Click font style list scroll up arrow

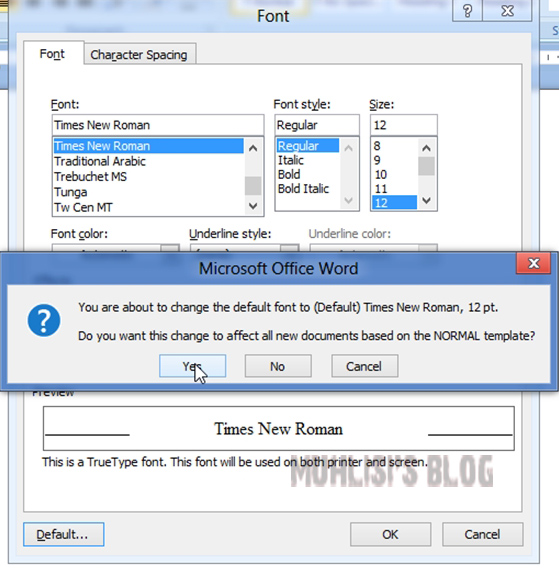tap(349, 148)
